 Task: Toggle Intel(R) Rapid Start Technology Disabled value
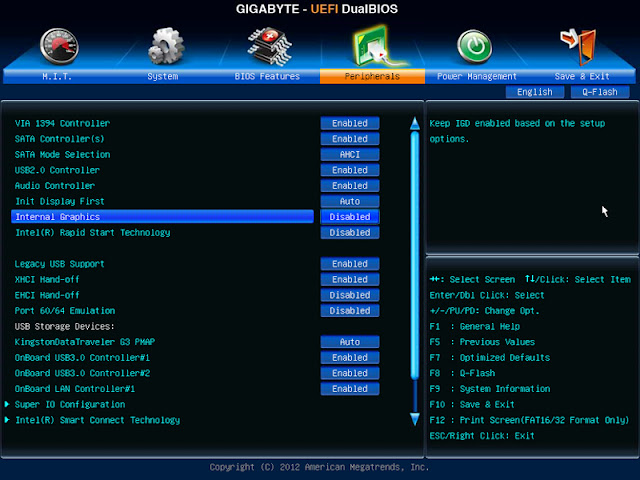350,232
